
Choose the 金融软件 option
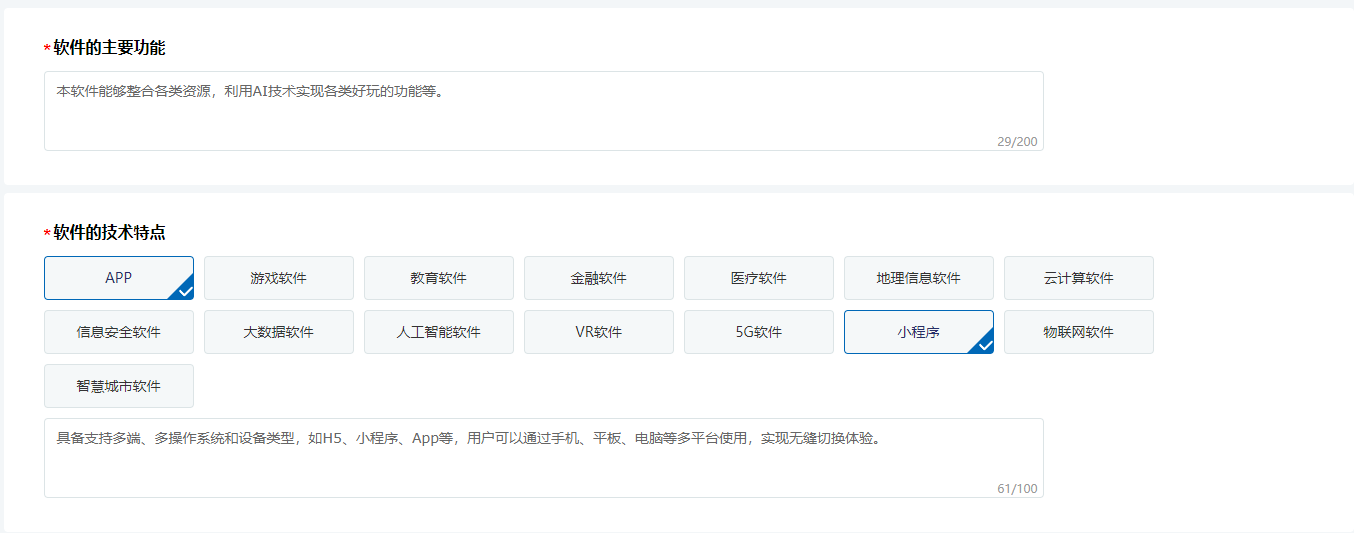coord(598,278)
